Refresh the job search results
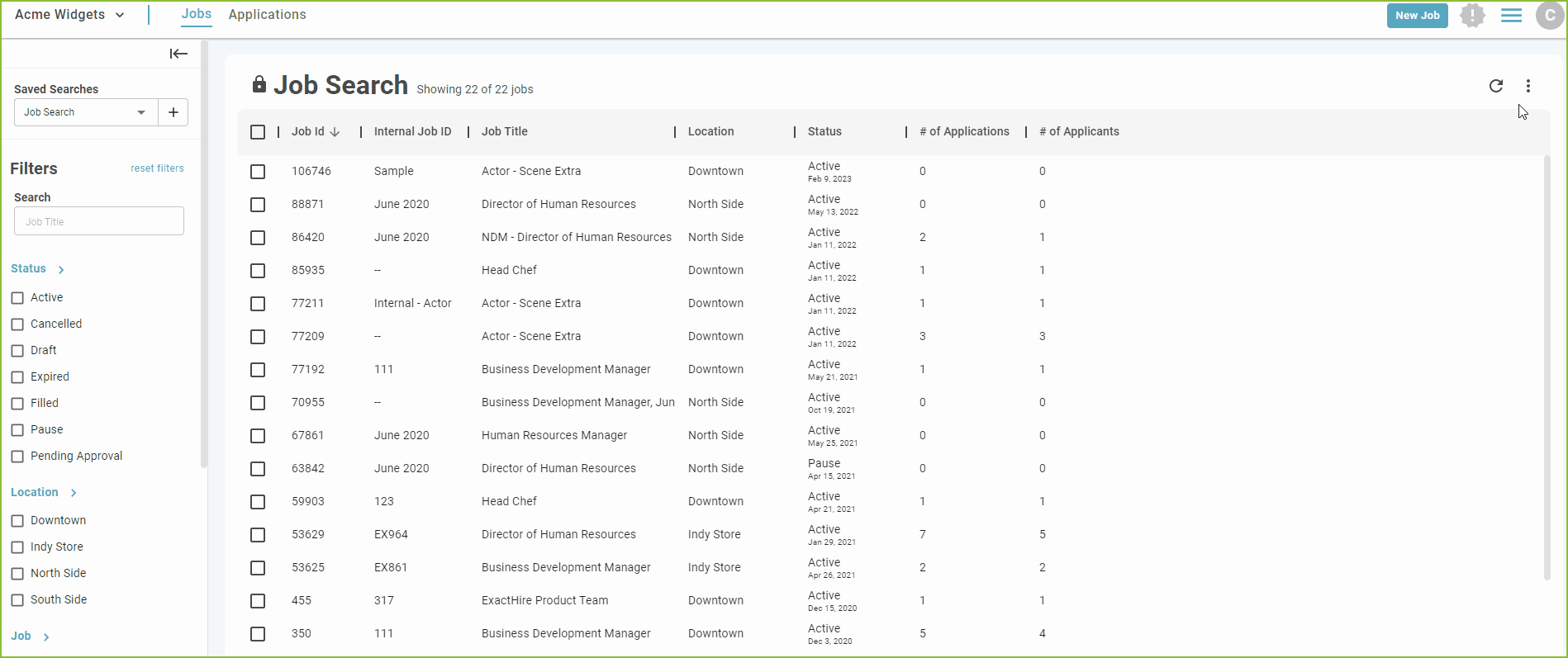This screenshot has height=658, width=1568. (1496, 86)
